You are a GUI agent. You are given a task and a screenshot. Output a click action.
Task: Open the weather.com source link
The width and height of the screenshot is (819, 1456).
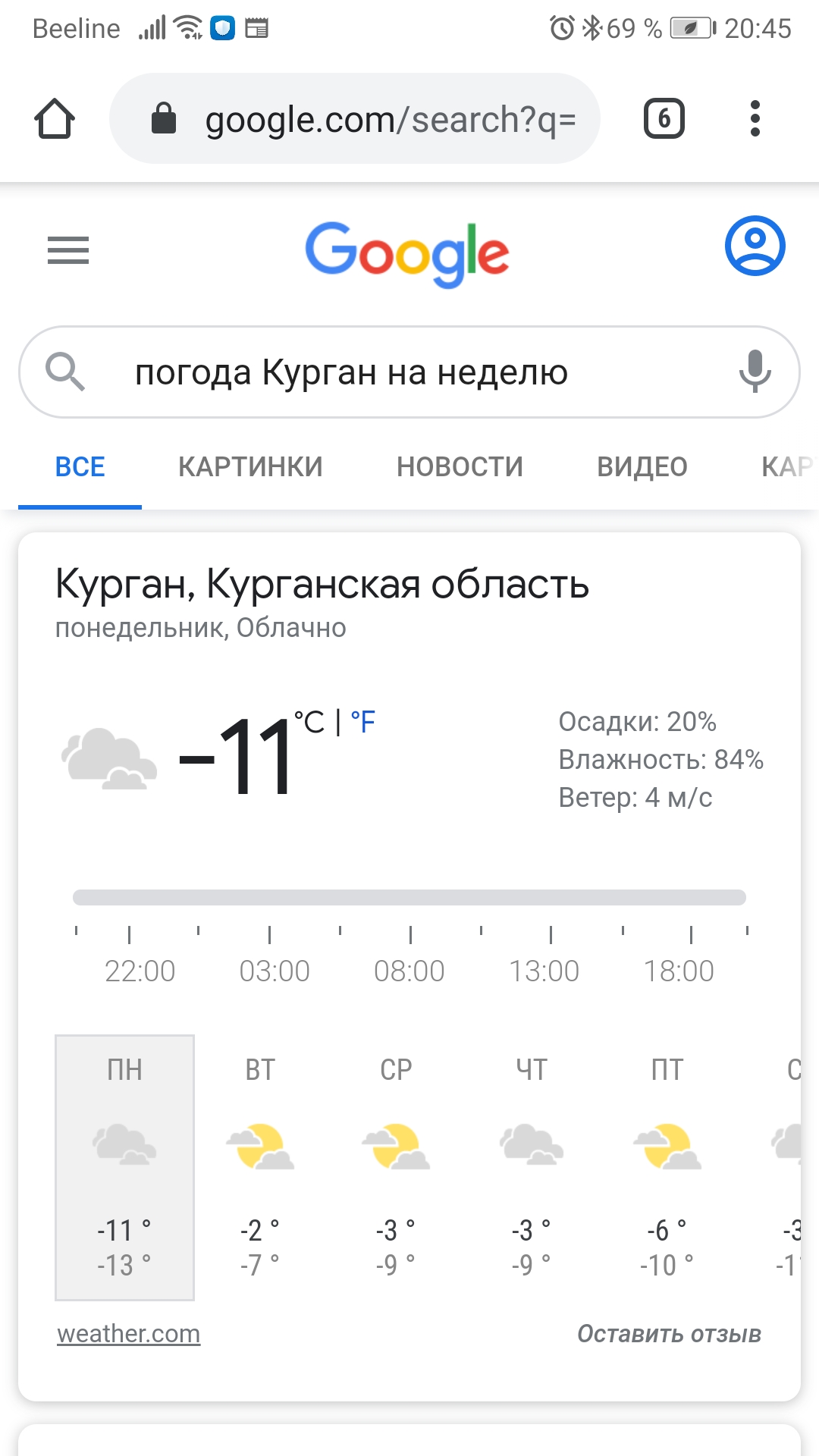coord(129,1334)
